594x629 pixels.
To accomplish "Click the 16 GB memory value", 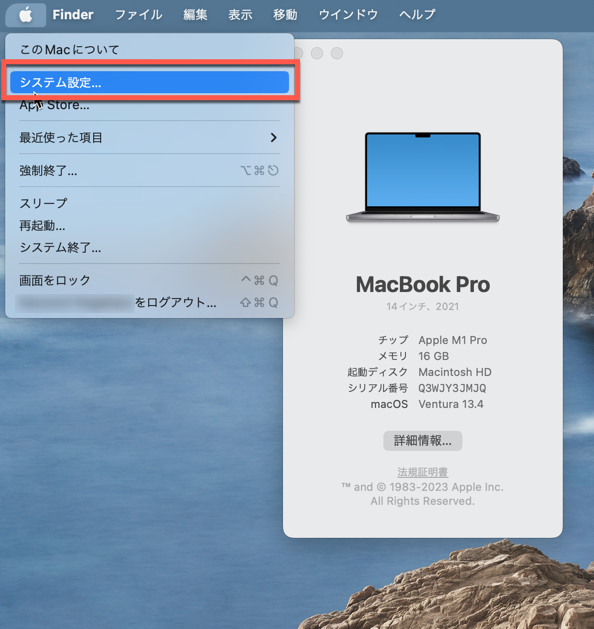I will pyautogui.click(x=434, y=356).
